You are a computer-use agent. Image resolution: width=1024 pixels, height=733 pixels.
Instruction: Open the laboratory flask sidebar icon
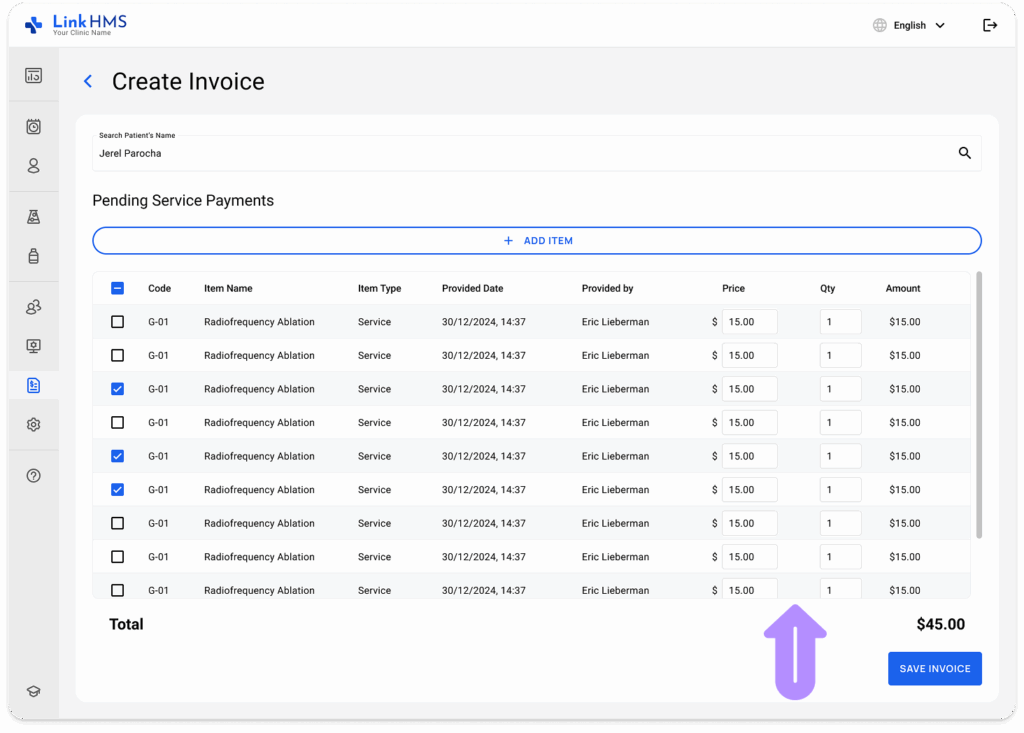(33, 217)
